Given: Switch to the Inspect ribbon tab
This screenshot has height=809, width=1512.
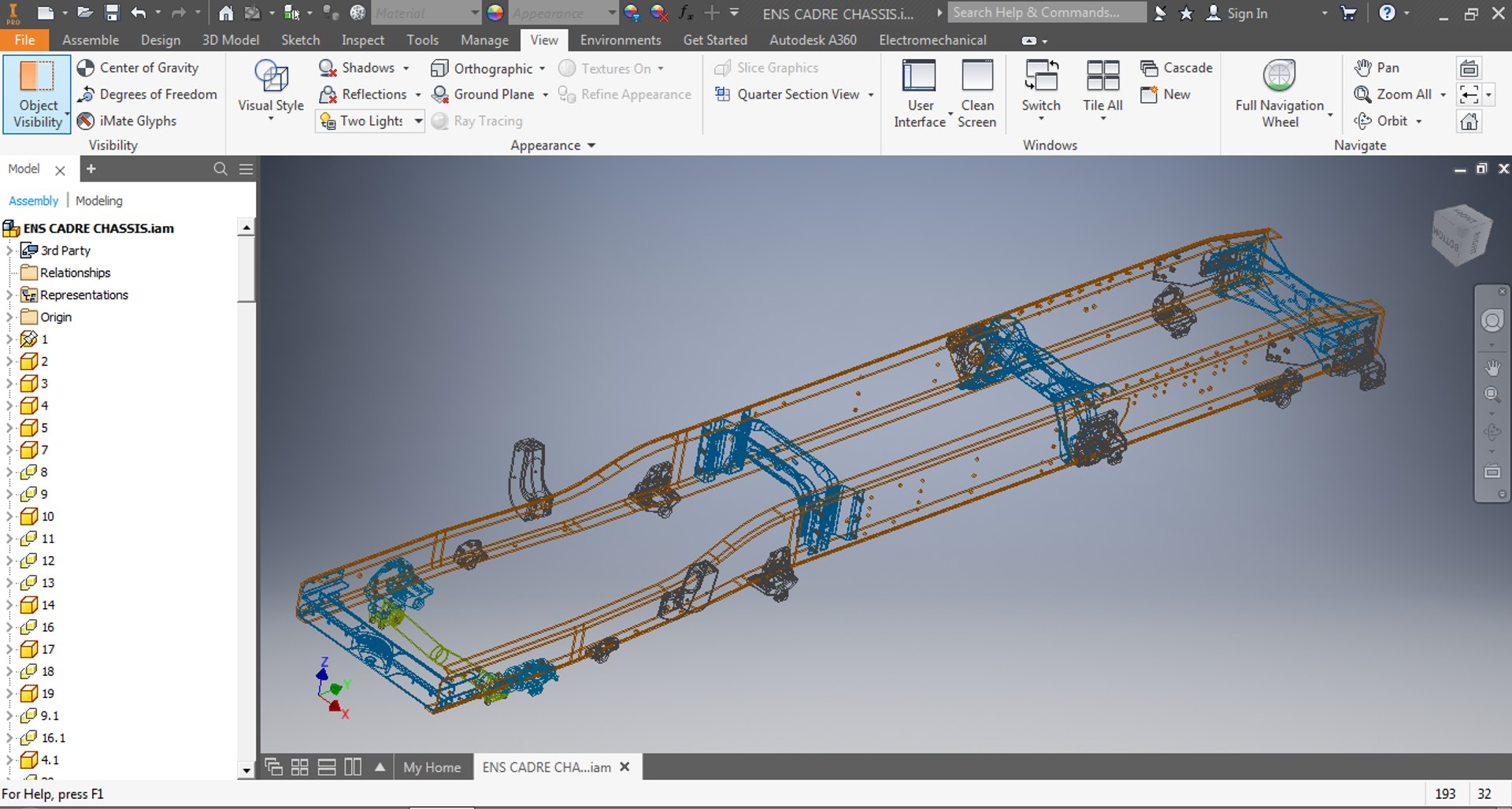Looking at the screenshot, I should pyautogui.click(x=363, y=40).
